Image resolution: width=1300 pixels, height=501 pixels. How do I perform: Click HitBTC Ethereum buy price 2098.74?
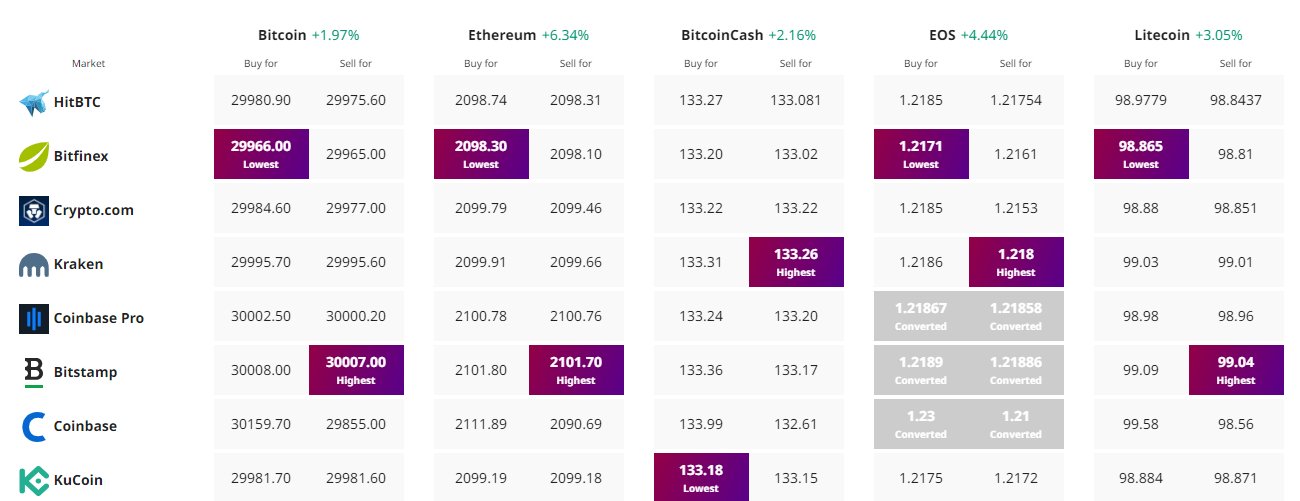pos(481,100)
